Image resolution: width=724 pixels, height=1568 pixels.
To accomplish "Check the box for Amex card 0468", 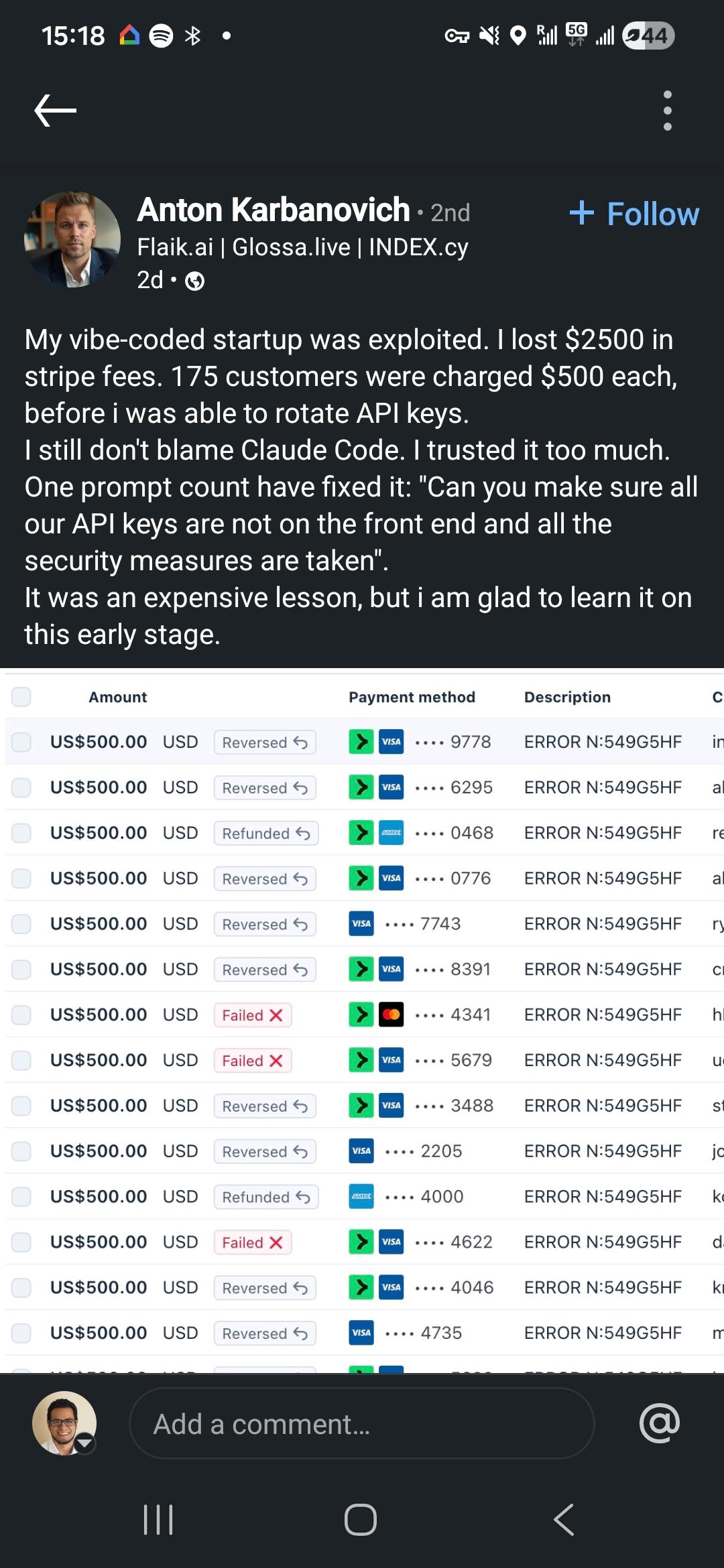I will (x=21, y=833).
